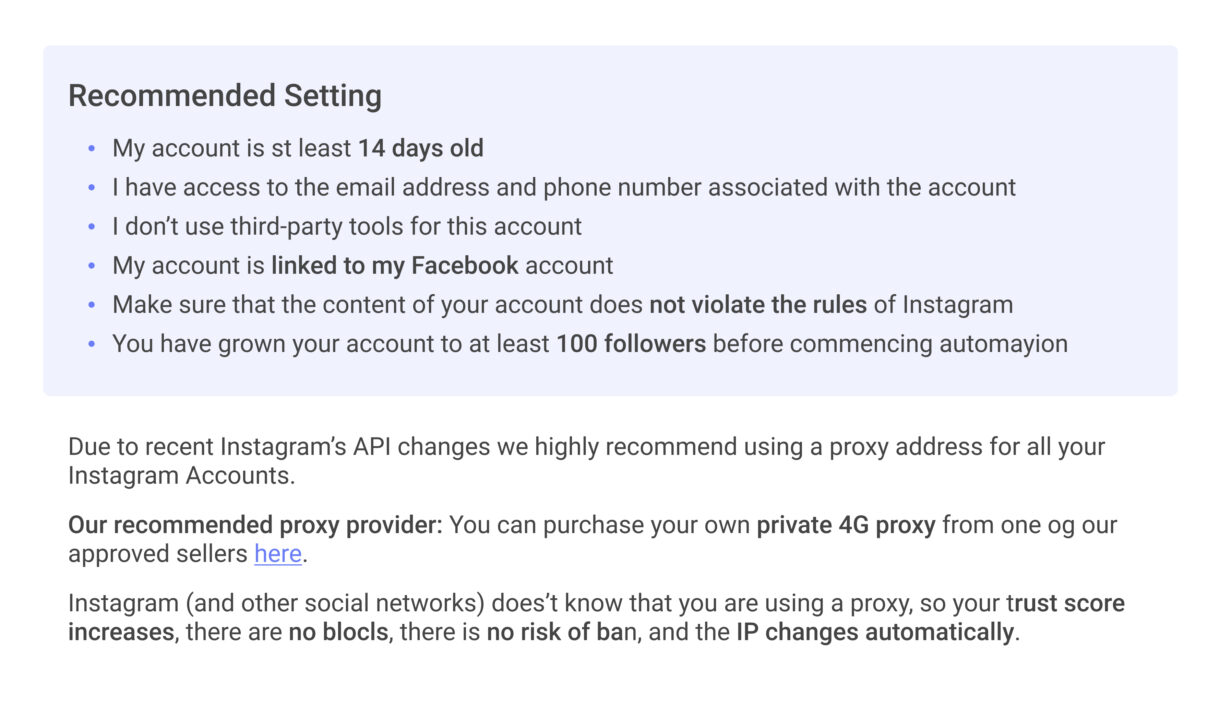Click the third-party tools bullet line
Image resolution: width=1220 pixels, height=706 pixels.
[x=346, y=226]
